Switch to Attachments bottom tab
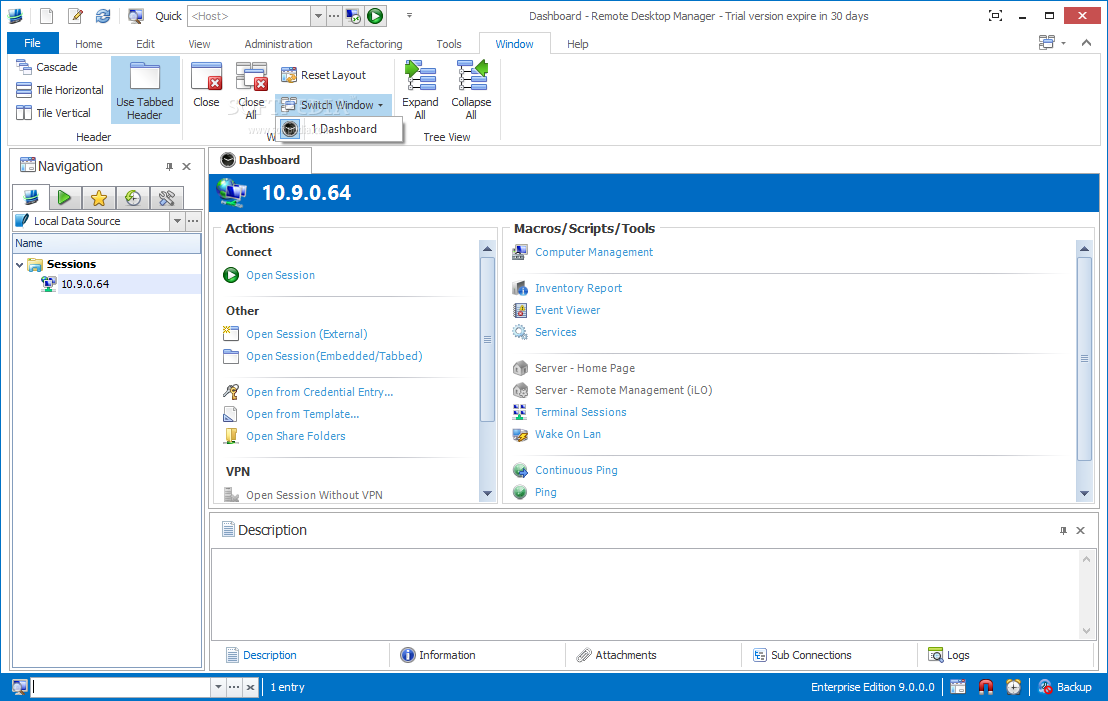1108x701 pixels. coord(616,655)
